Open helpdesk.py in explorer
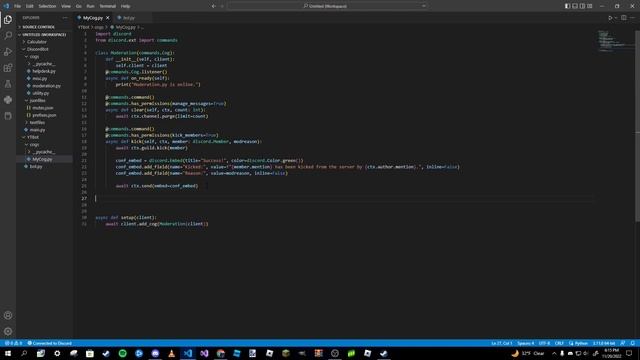The height and width of the screenshot is (360, 640). tap(44, 71)
